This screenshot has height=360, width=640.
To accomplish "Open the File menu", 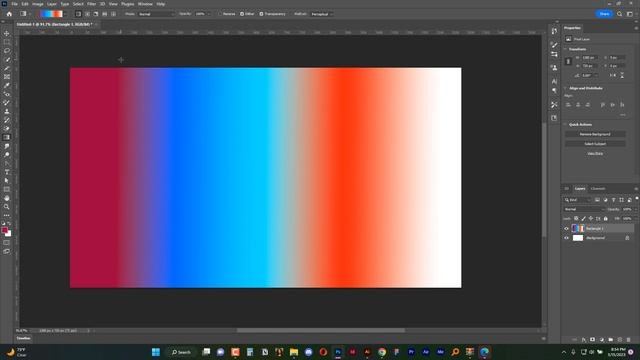I will pyautogui.click(x=14, y=4).
